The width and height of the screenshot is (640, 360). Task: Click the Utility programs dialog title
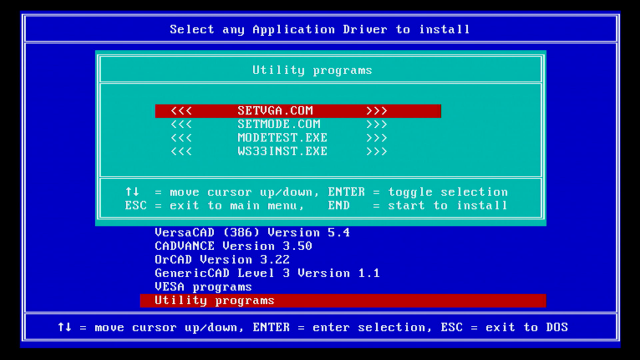click(312, 70)
